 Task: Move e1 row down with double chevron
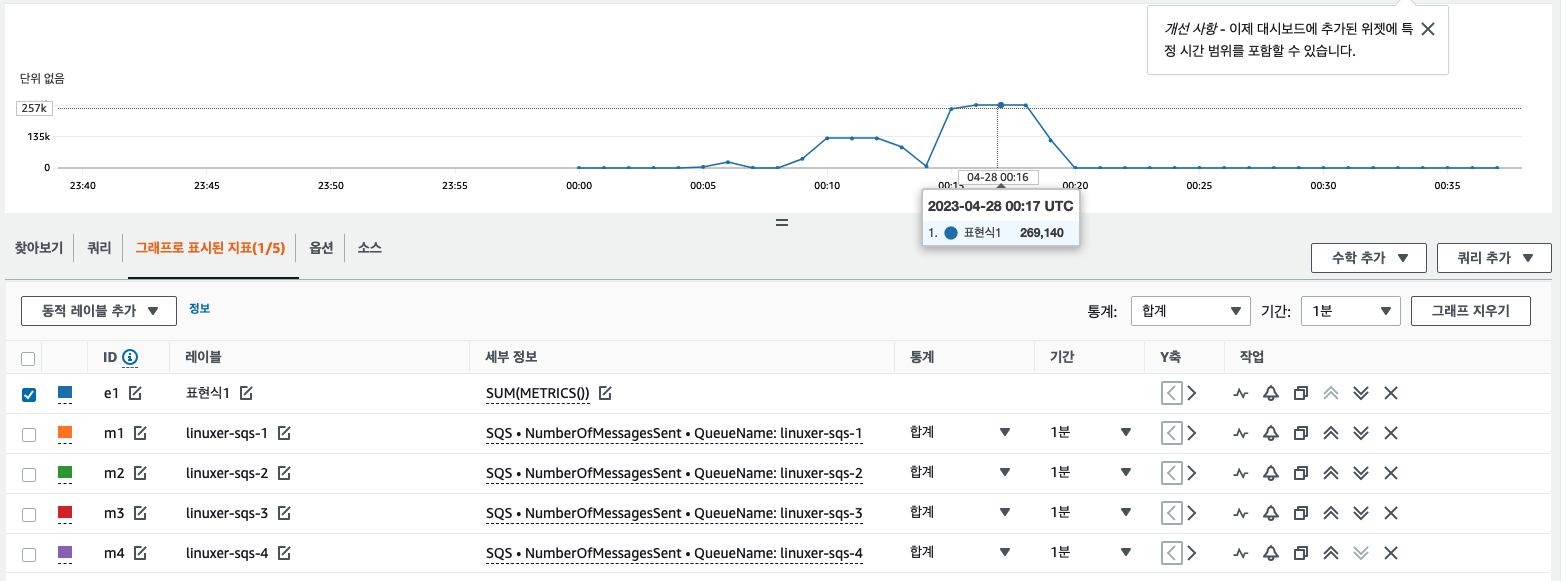[1360, 394]
